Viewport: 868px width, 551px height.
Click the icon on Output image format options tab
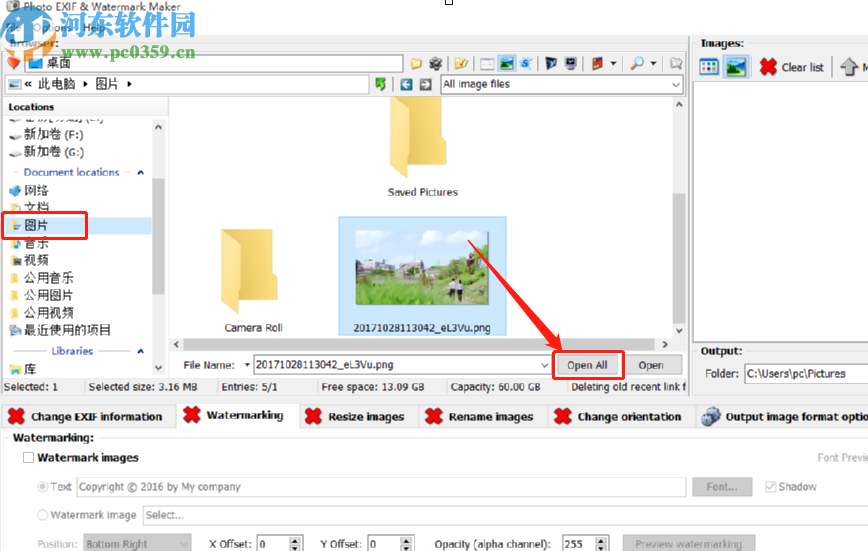711,416
